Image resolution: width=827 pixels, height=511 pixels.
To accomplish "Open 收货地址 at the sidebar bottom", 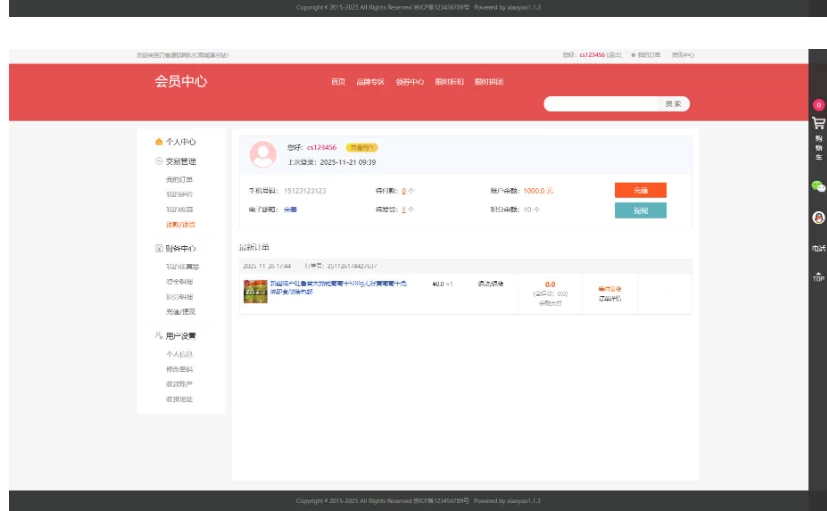I will pyautogui.click(x=179, y=399).
